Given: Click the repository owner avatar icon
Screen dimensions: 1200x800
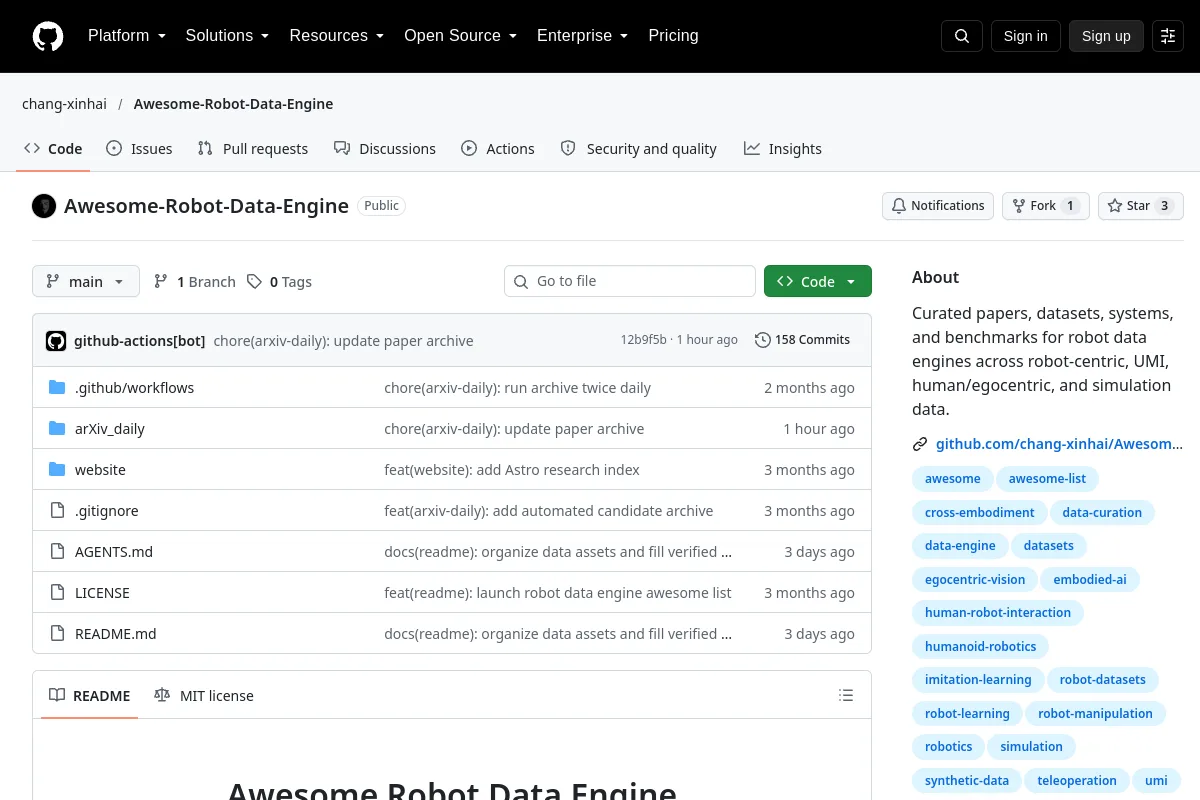Looking at the screenshot, I should [44, 206].
